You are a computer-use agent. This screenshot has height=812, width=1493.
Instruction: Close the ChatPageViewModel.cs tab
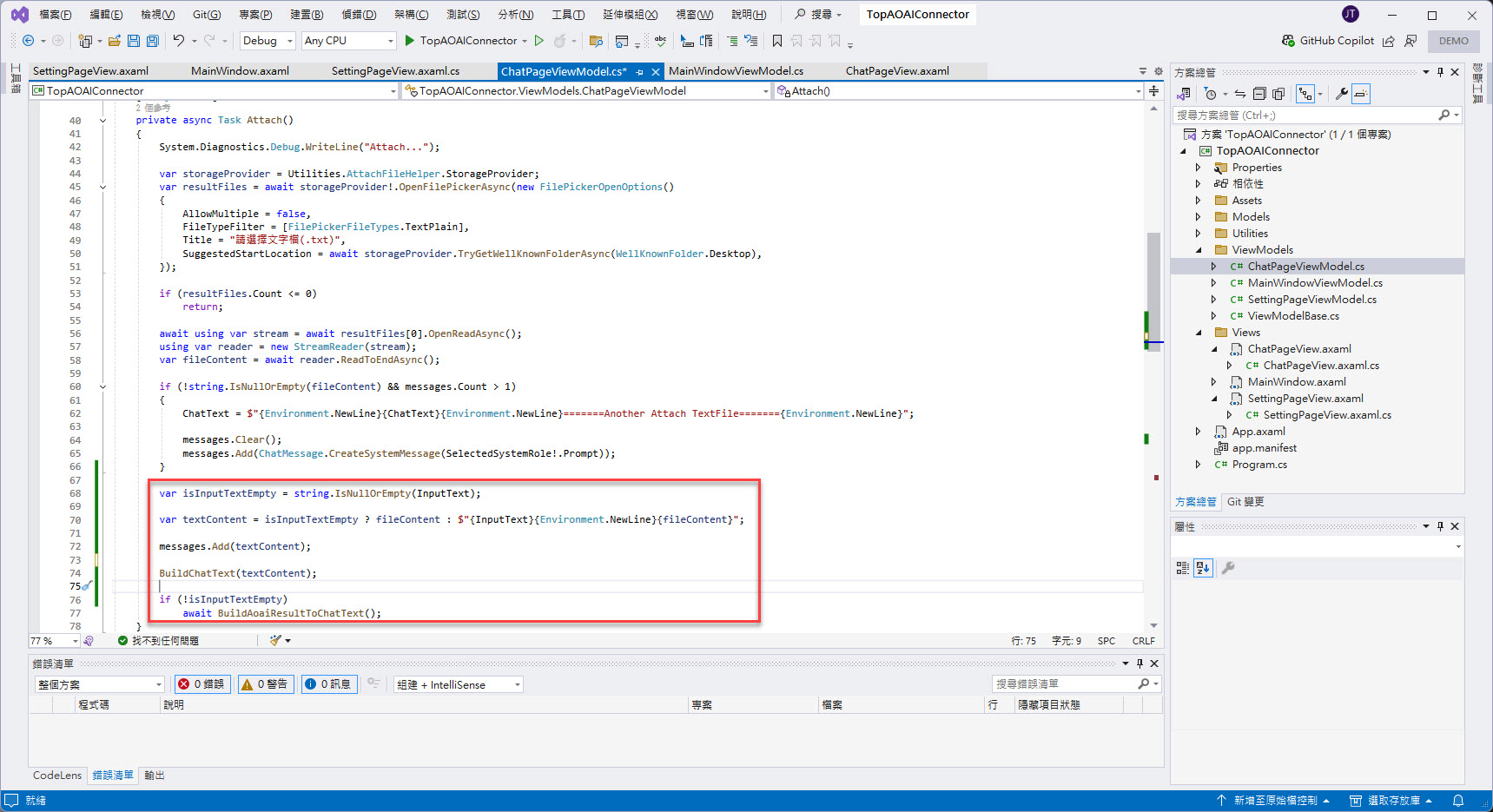pos(656,72)
